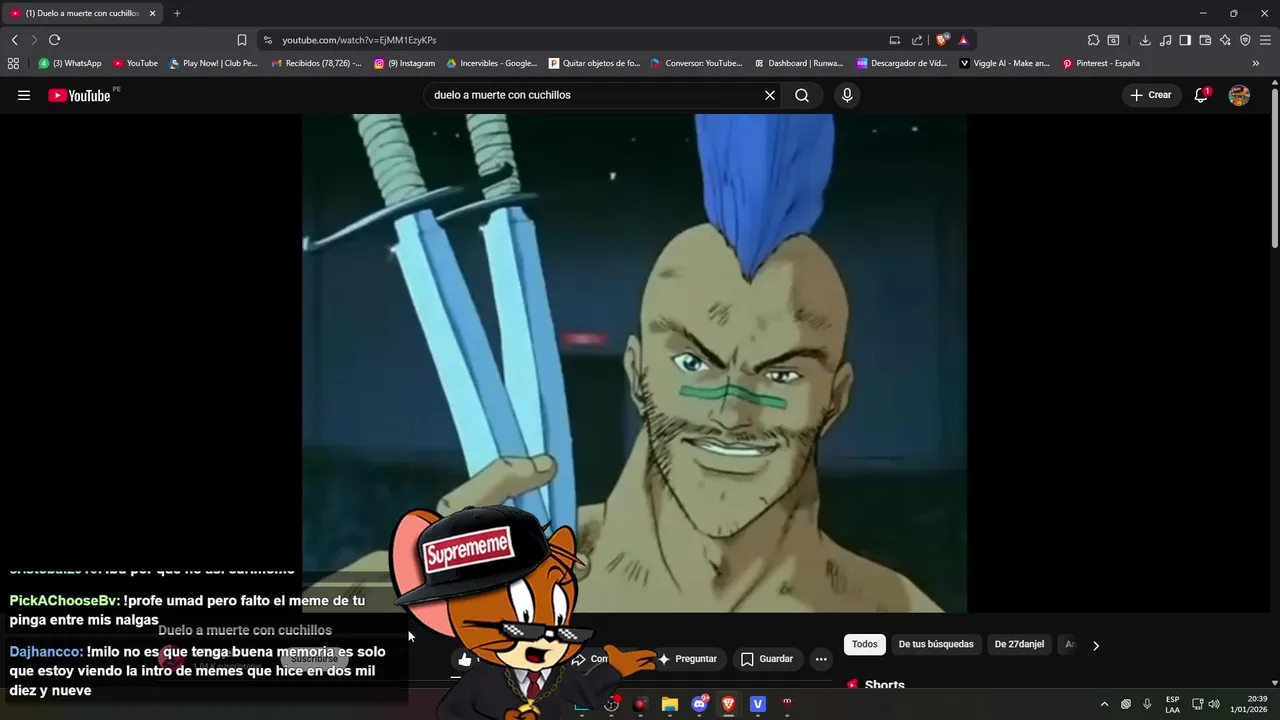Open the Instagram bookmark
The height and width of the screenshot is (720, 1280).
coord(405,63)
